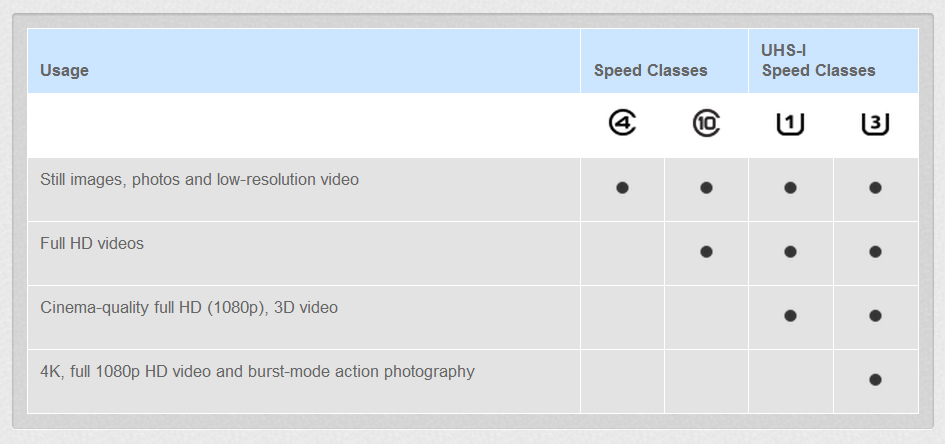The width and height of the screenshot is (945, 444).
Task: Click the U1 dot for Cinema-quality full HD
Action: click(x=790, y=316)
